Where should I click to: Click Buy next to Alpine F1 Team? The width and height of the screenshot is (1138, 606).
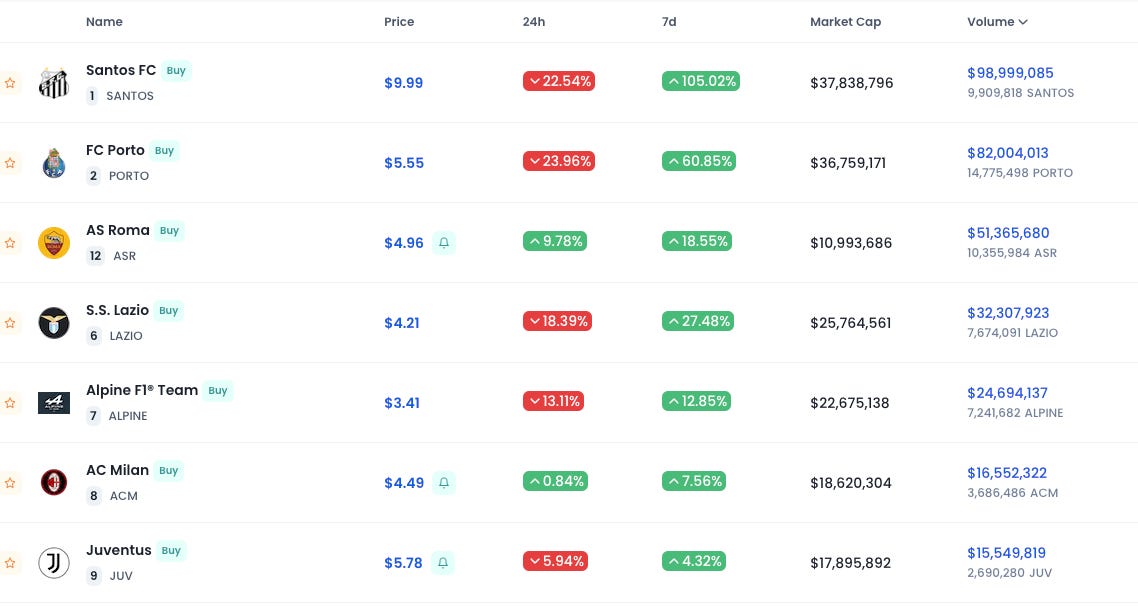point(218,390)
